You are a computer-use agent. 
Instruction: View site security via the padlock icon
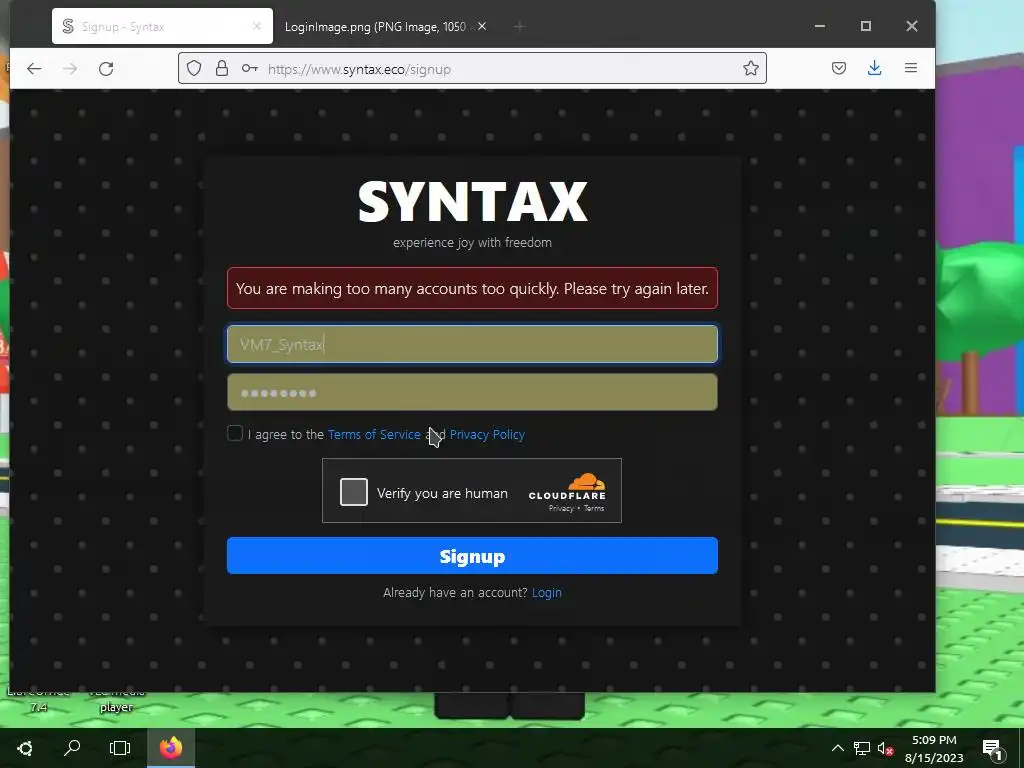[x=222, y=69]
